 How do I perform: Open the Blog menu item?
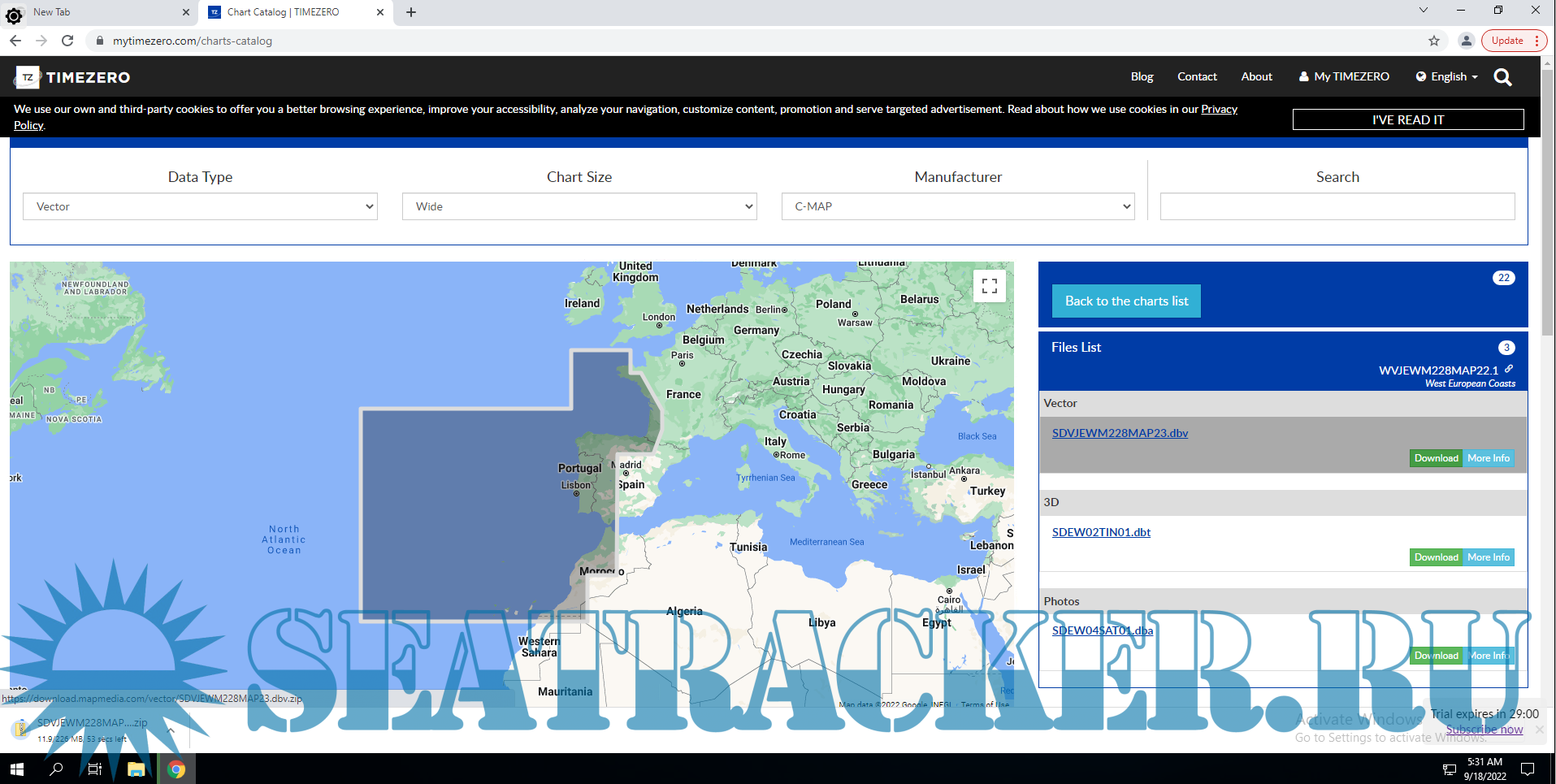(x=1142, y=76)
